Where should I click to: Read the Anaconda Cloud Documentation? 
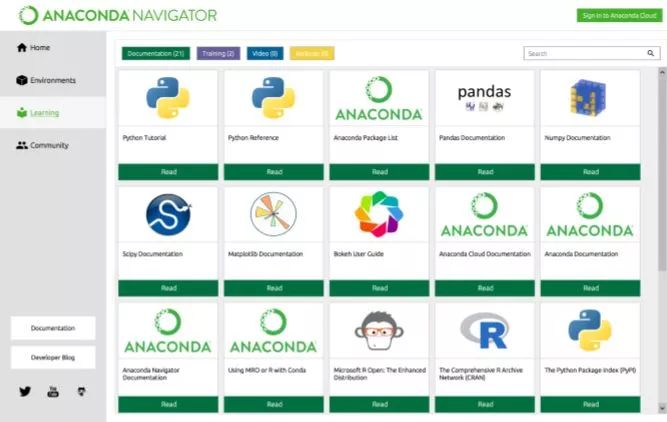pyautogui.click(x=485, y=288)
